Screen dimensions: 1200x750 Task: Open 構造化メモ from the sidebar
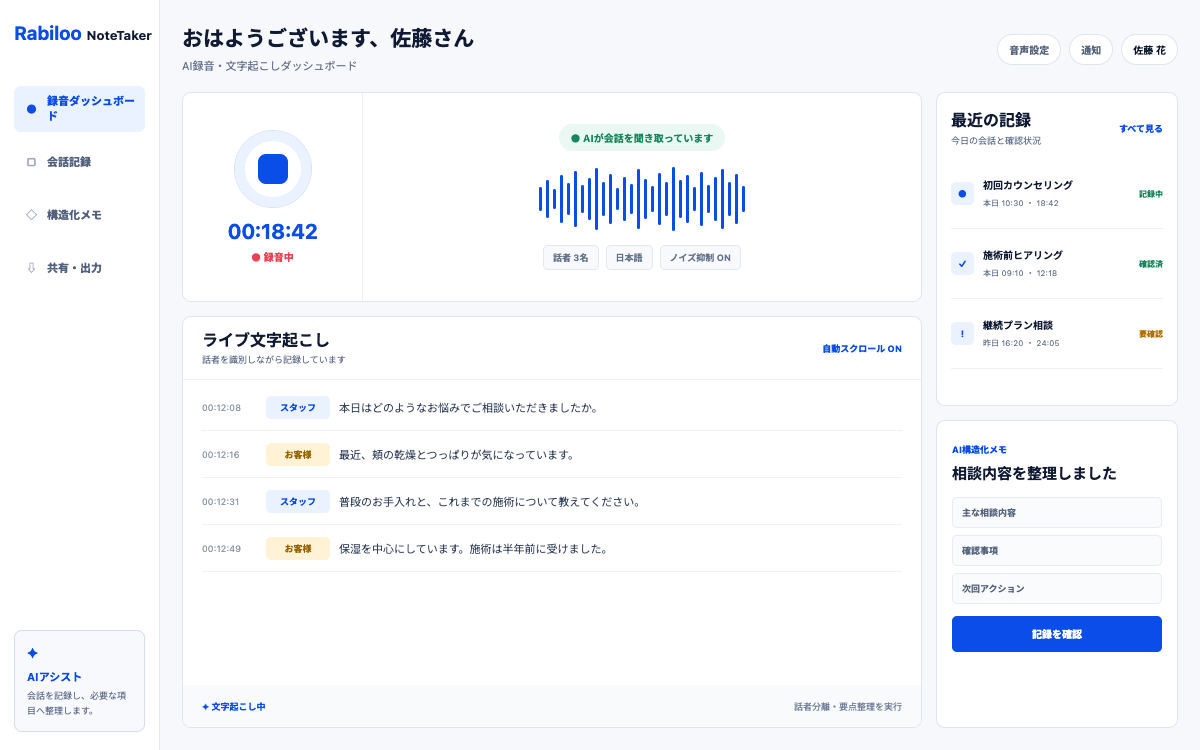79,215
